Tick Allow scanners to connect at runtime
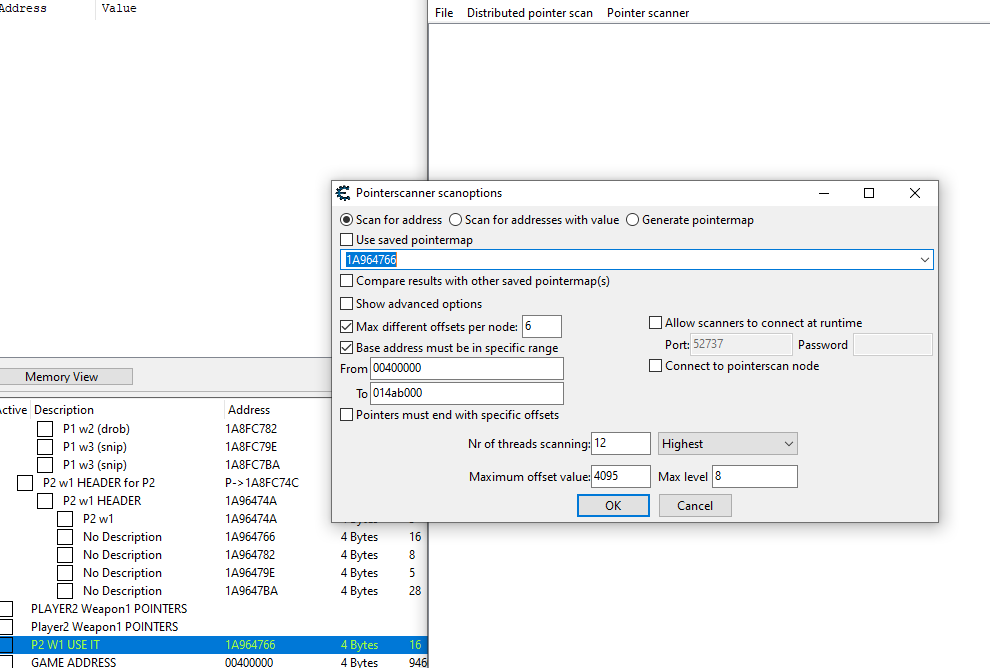The height and width of the screenshot is (668, 990). point(656,323)
